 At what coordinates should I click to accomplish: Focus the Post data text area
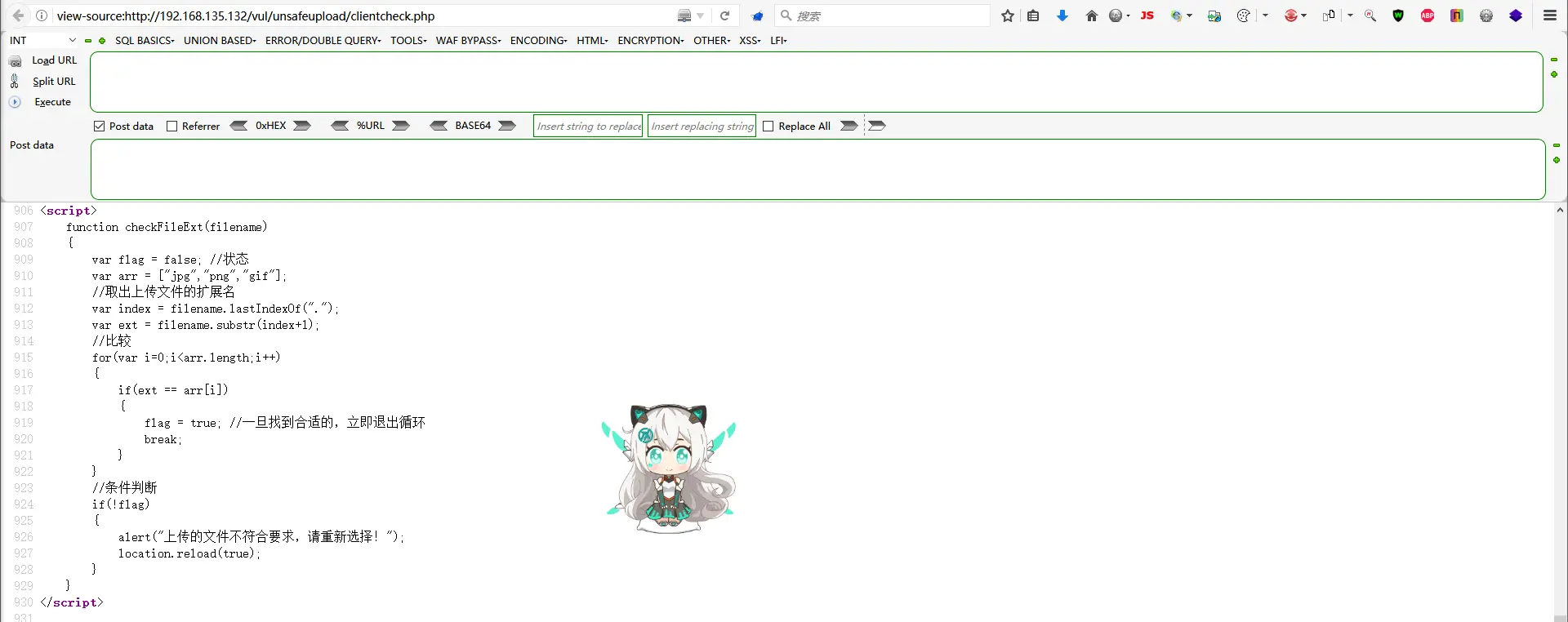pyautogui.click(x=818, y=169)
